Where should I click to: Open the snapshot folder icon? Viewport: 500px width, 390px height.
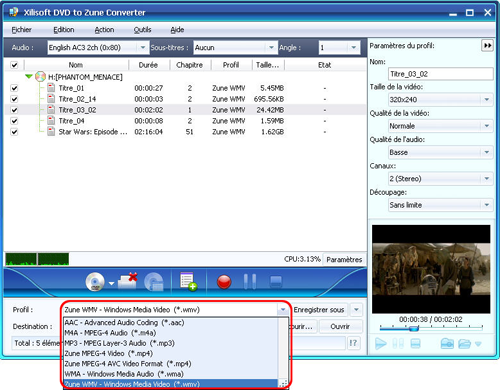click(x=464, y=344)
